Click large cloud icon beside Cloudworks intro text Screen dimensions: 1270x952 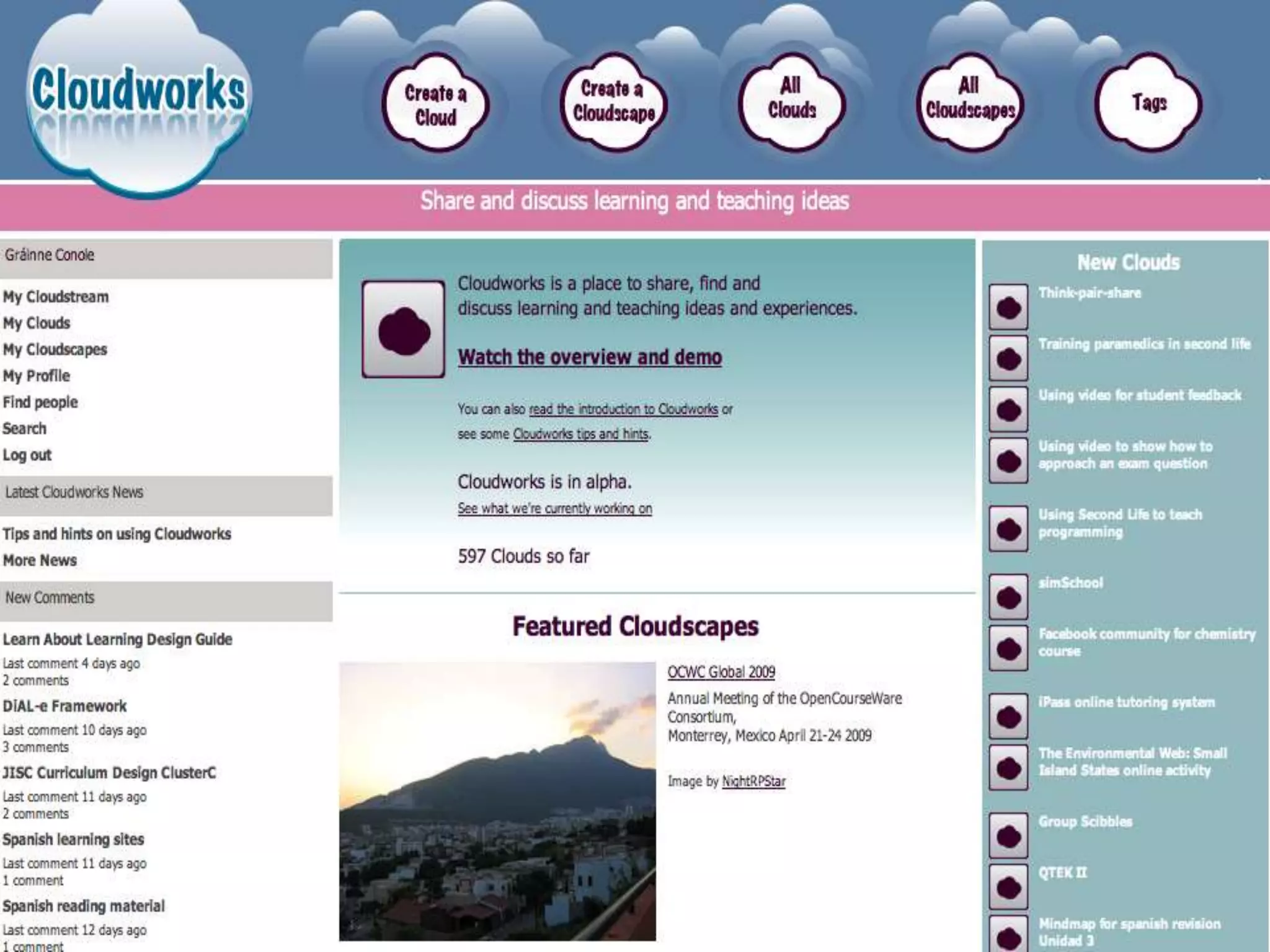point(403,329)
